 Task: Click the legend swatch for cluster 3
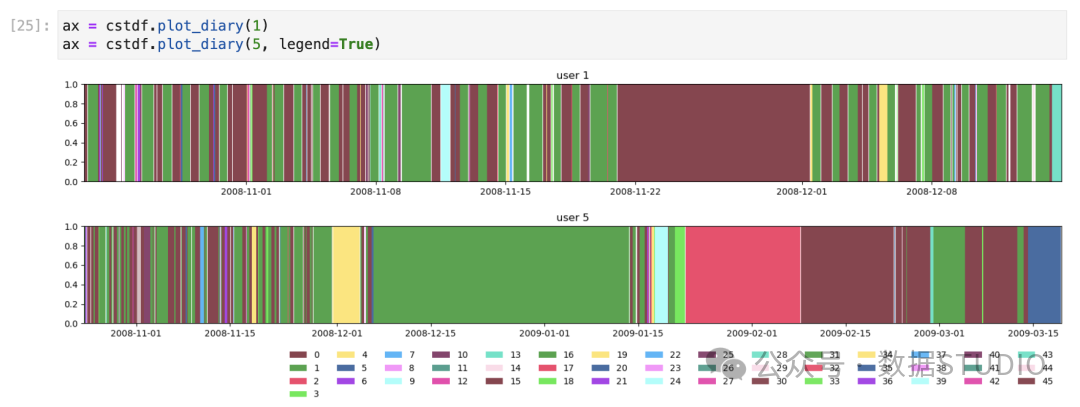(298, 394)
